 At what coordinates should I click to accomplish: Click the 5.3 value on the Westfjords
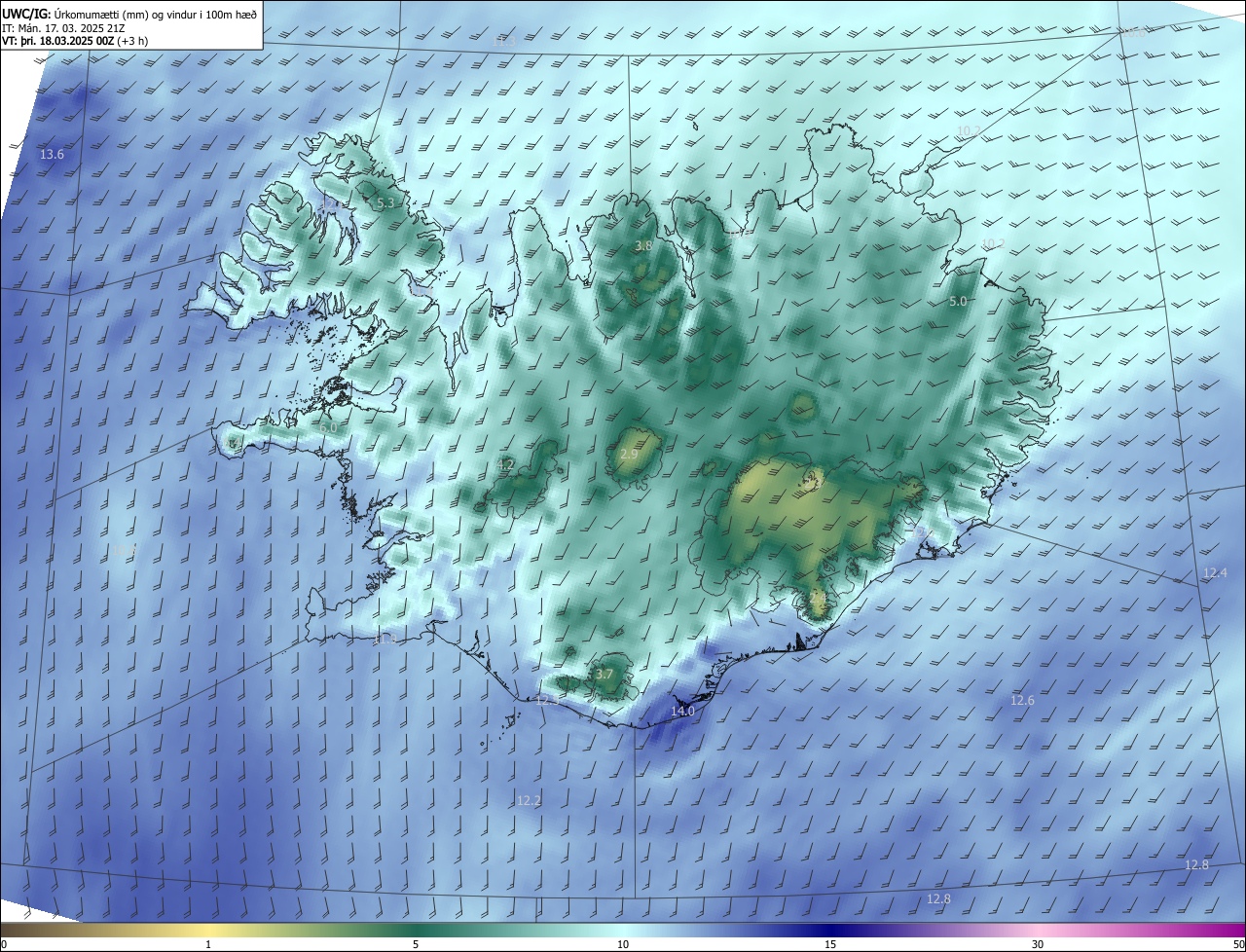coord(385,203)
